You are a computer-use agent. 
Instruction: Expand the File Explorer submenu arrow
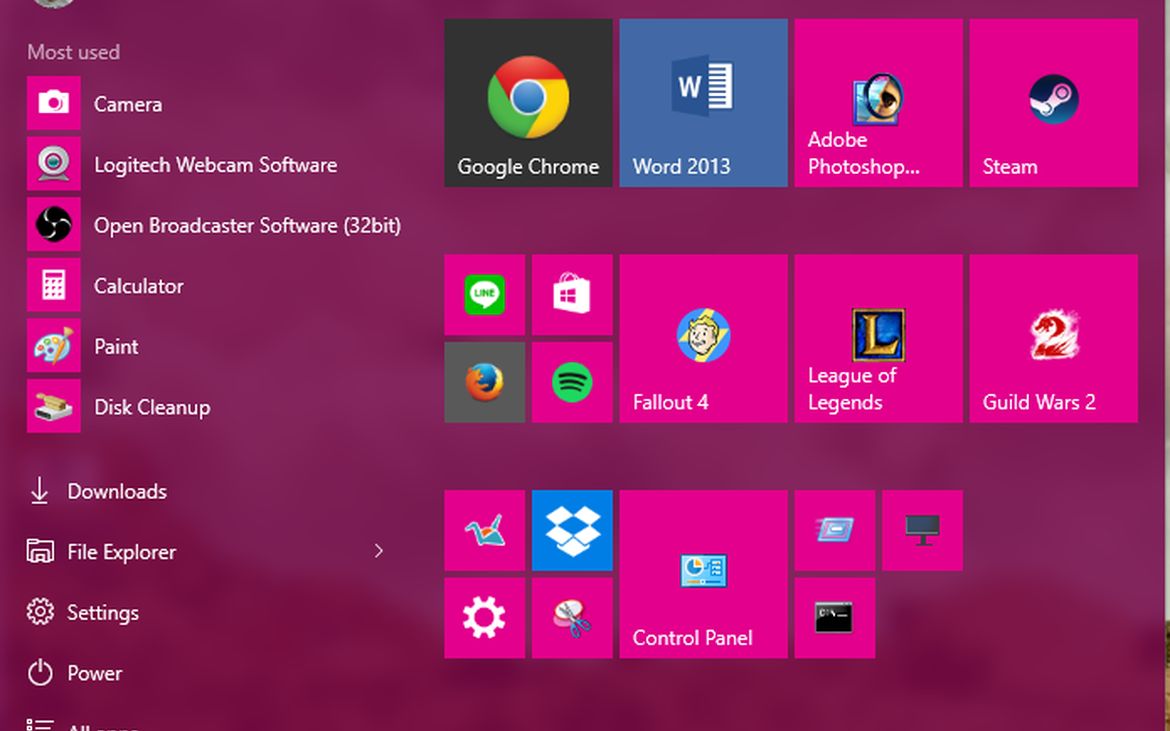click(378, 551)
